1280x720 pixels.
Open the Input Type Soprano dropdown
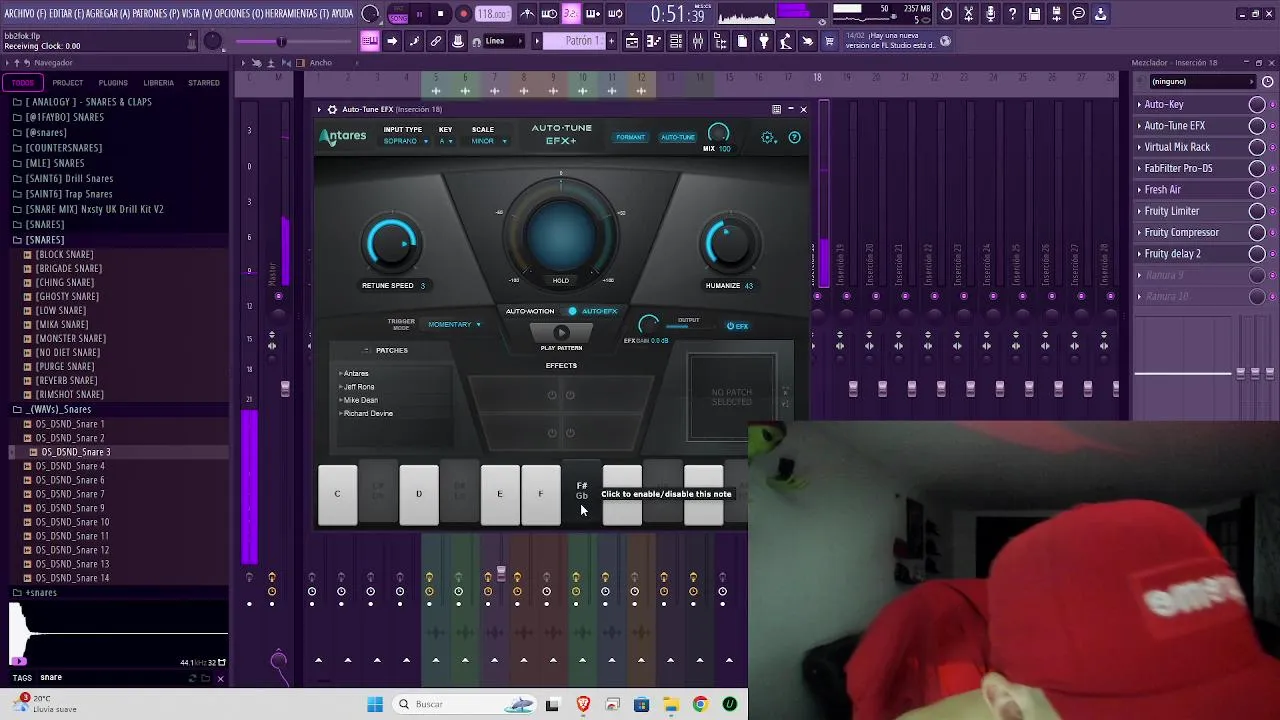(x=405, y=141)
